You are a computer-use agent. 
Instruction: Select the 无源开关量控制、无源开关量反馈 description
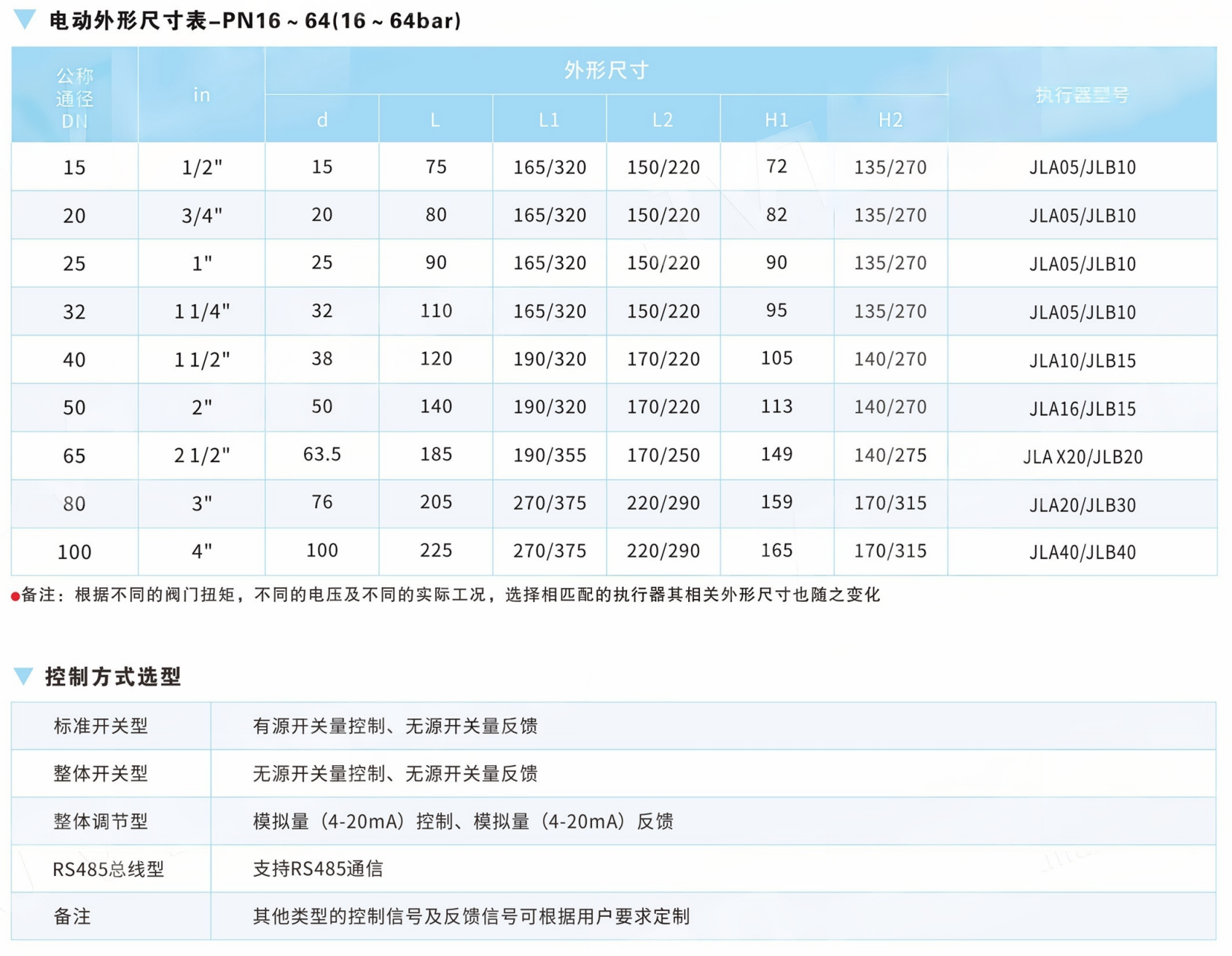tap(395, 773)
